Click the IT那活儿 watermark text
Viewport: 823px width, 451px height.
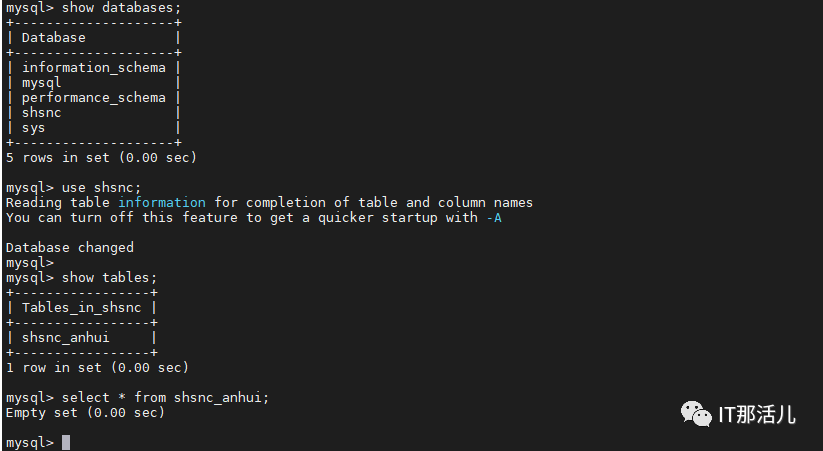(756, 415)
